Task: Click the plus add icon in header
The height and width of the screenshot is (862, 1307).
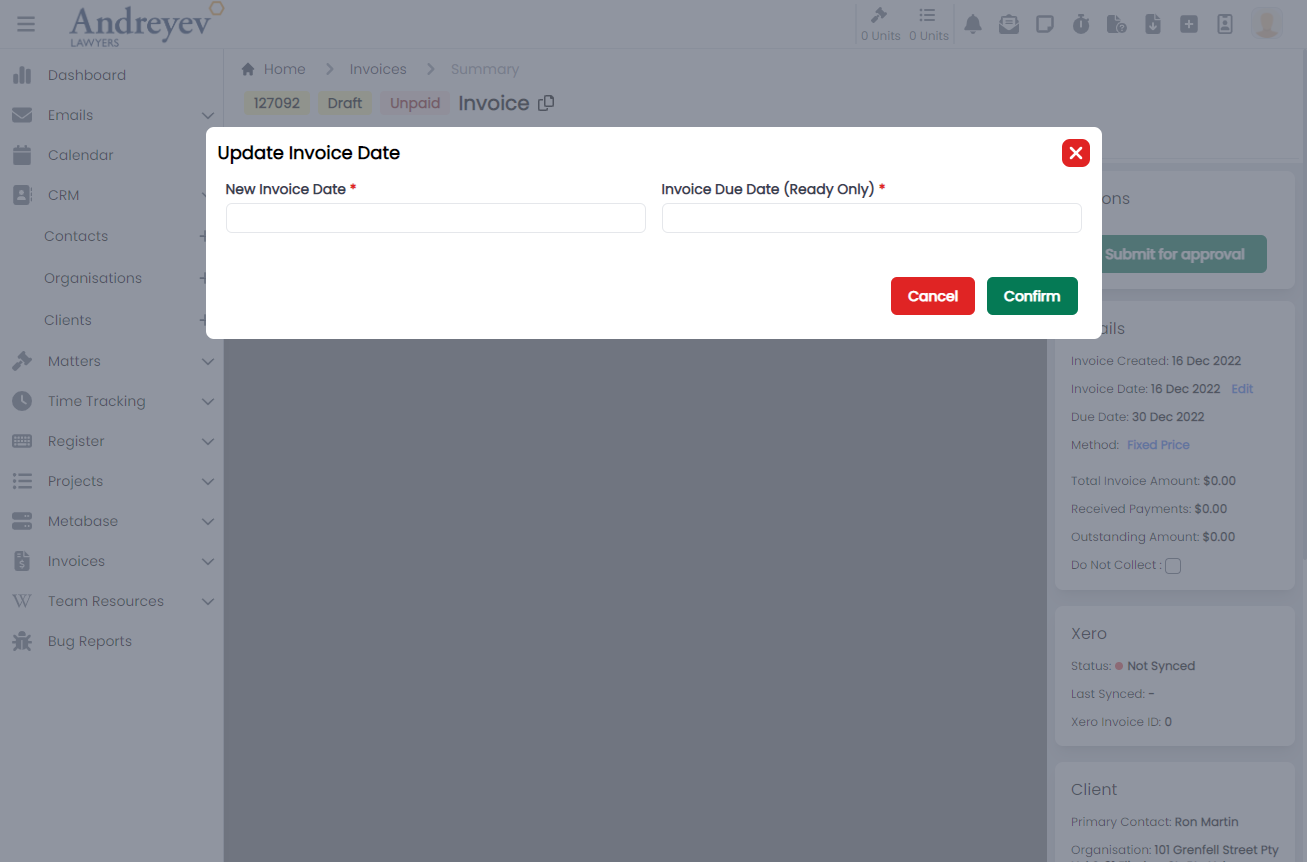Action: (1188, 24)
